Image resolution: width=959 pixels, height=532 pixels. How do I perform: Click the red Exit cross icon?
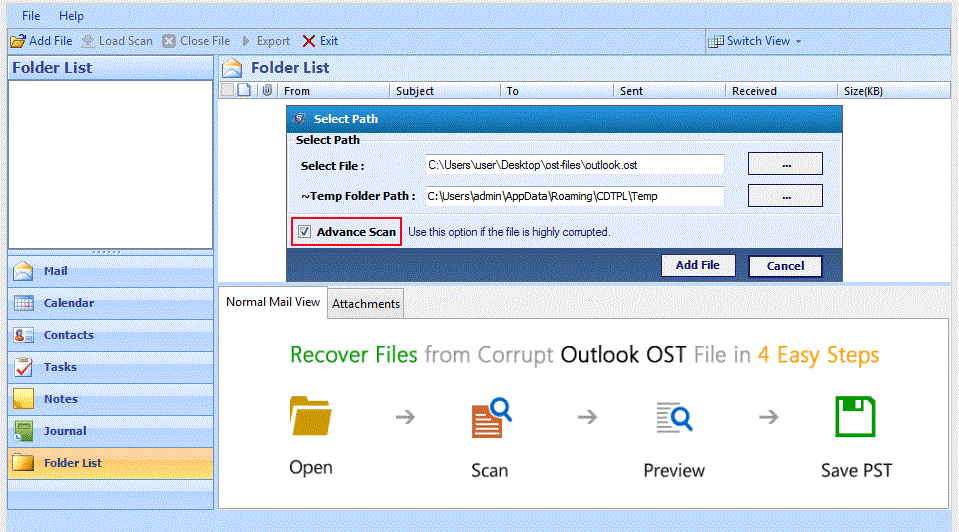tap(309, 41)
